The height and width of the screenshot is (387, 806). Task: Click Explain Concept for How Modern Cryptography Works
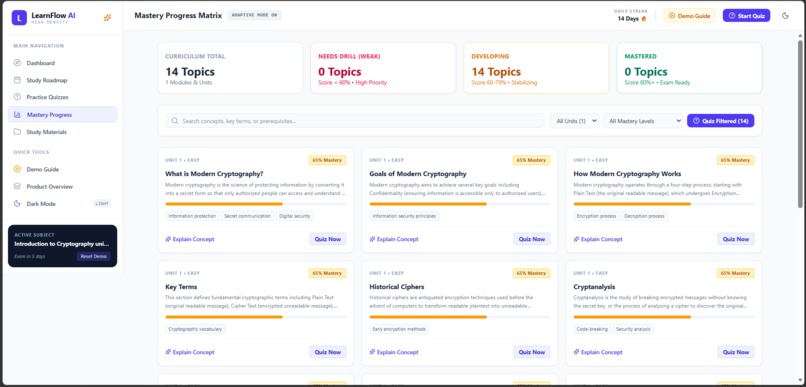point(598,239)
